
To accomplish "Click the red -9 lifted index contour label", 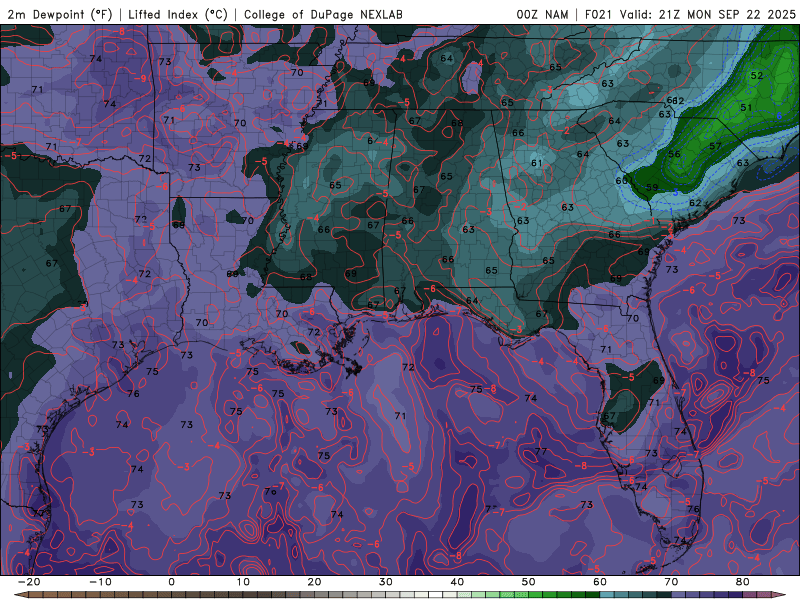I will point(140,78).
